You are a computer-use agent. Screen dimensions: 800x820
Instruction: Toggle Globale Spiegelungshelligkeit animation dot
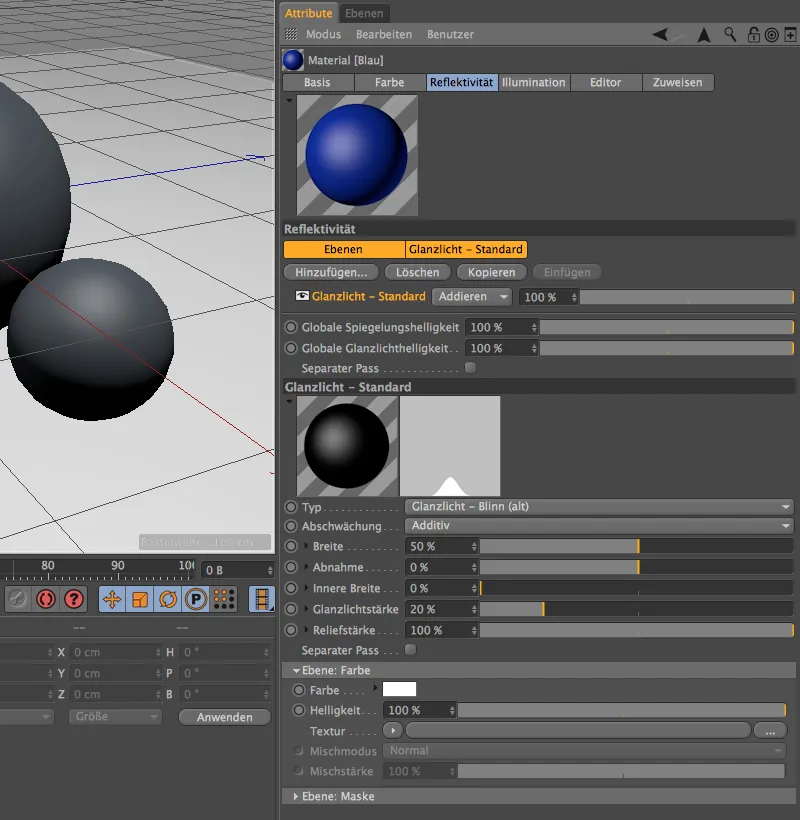(x=291, y=327)
